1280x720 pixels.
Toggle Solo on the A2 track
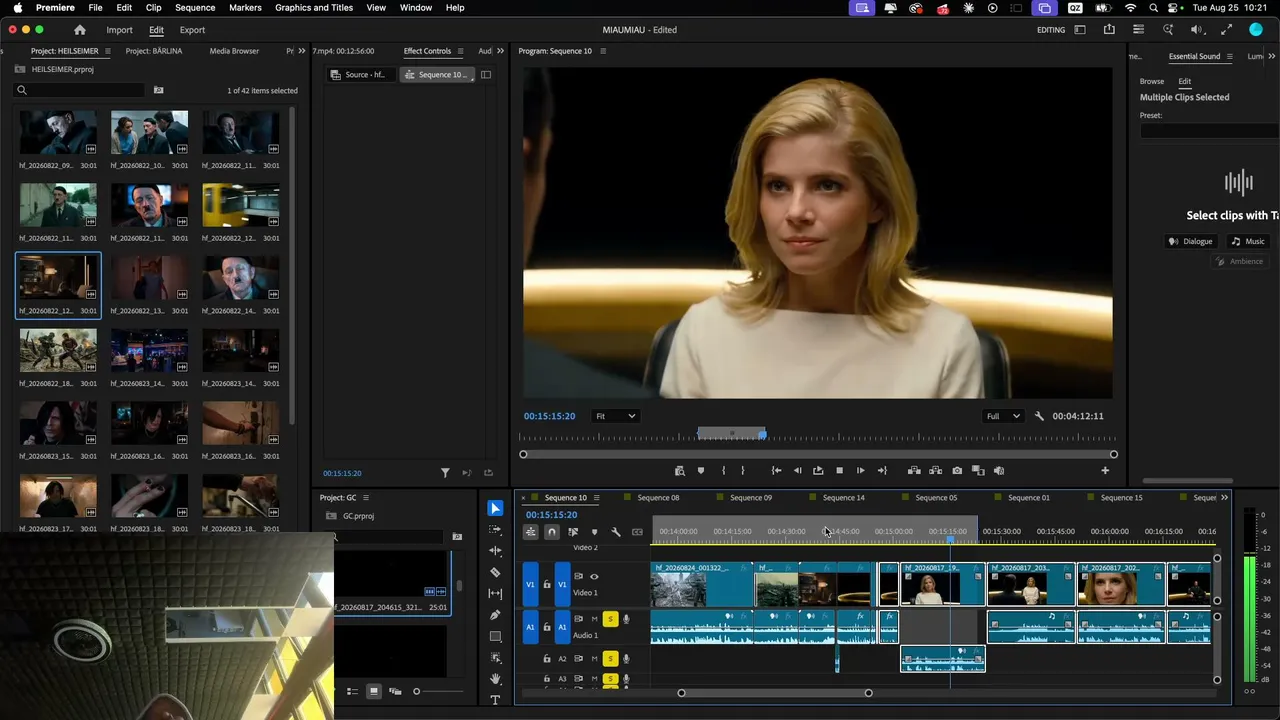pos(610,658)
